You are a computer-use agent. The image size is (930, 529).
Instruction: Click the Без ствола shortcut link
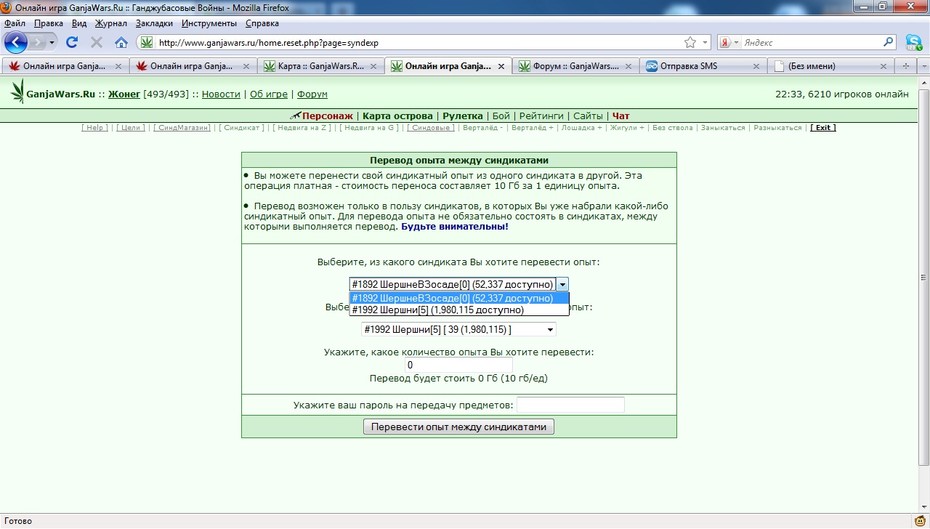672,128
